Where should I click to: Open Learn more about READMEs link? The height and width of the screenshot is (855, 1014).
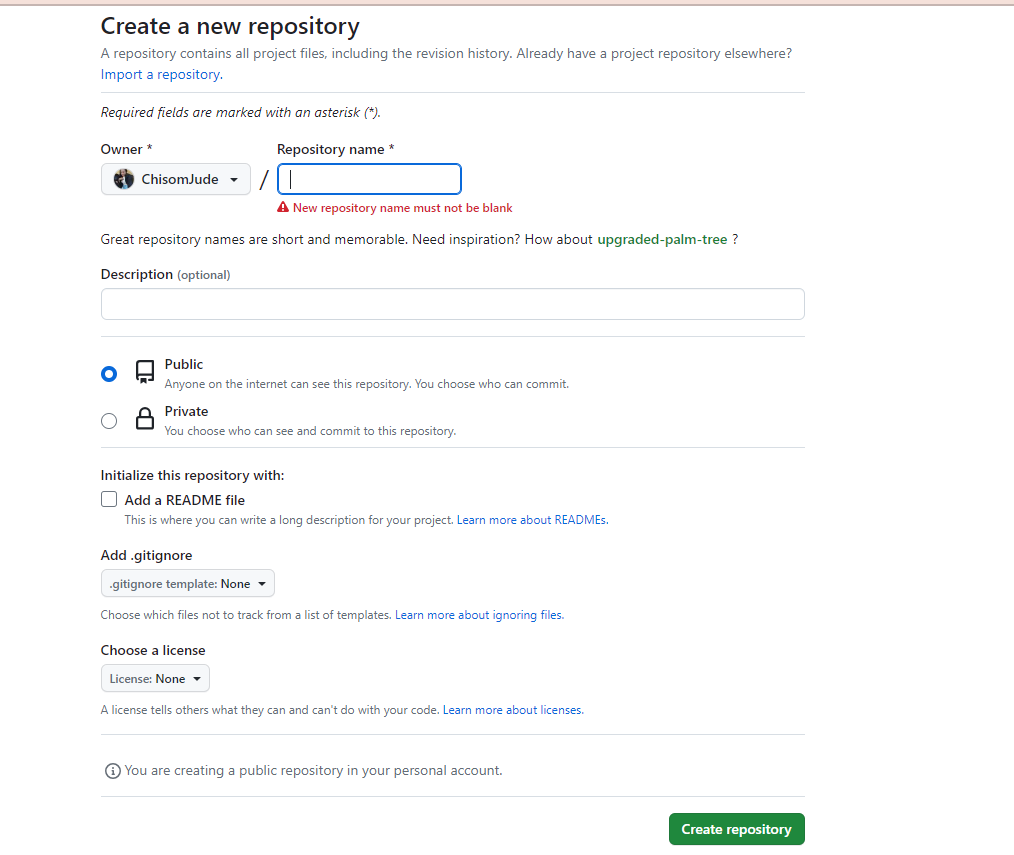click(x=532, y=521)
